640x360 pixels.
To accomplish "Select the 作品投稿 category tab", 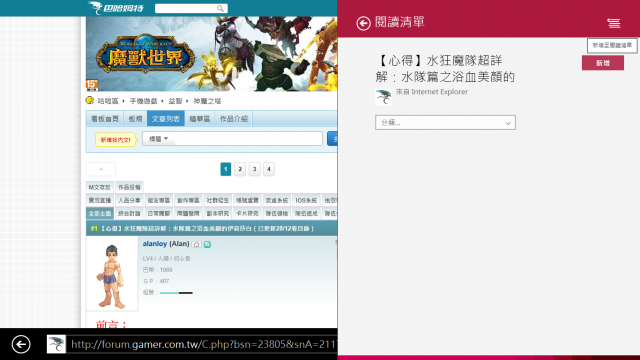I will (x=129, y=187).
